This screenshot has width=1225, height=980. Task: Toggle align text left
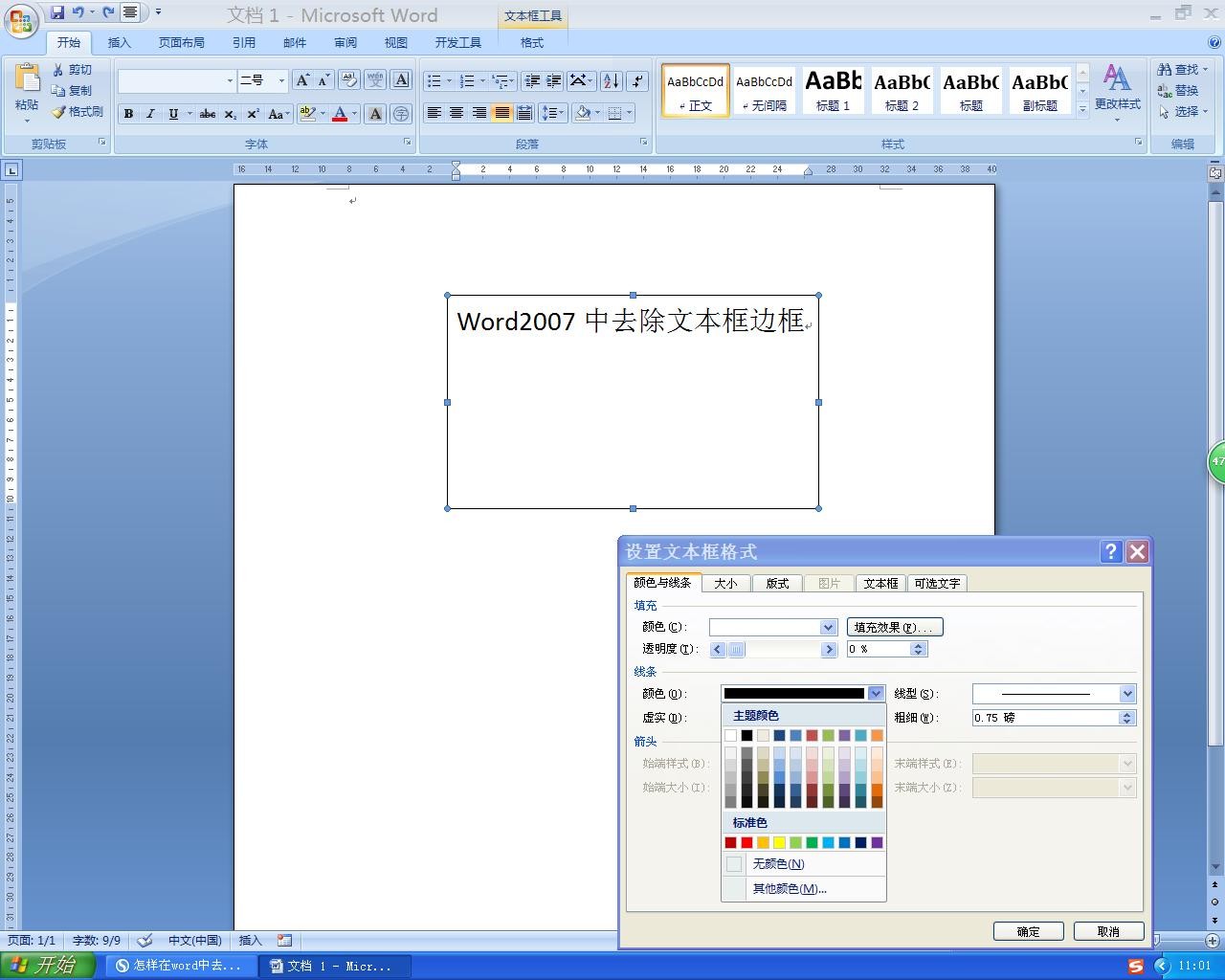[x=434, y=113]
